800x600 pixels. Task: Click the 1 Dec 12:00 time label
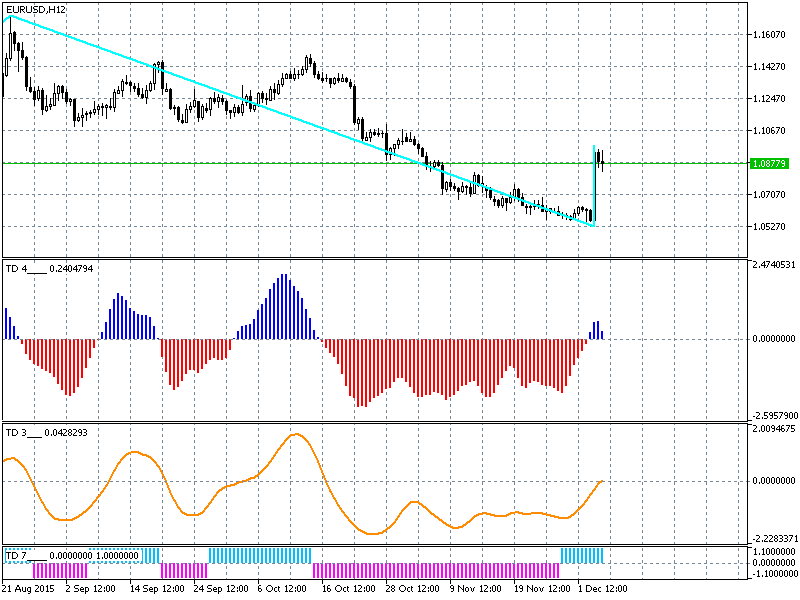[x=604, y=589]
